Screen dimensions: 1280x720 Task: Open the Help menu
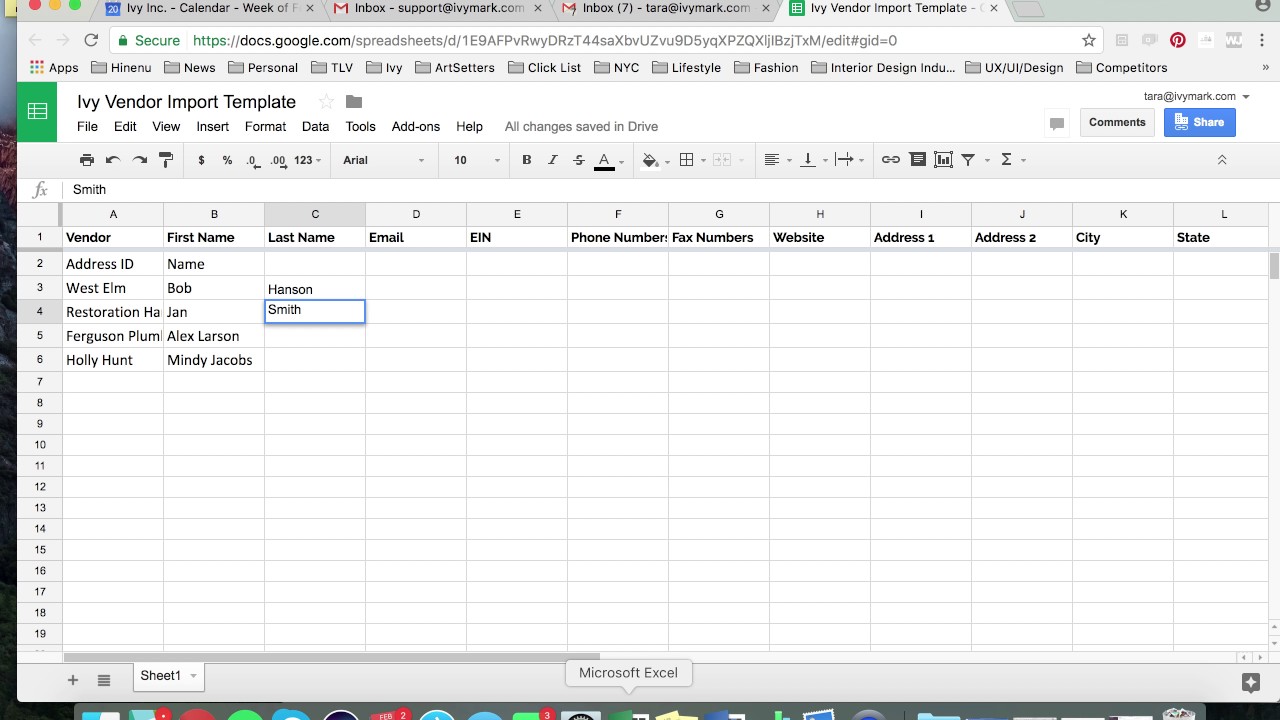[x=469, y=127]
